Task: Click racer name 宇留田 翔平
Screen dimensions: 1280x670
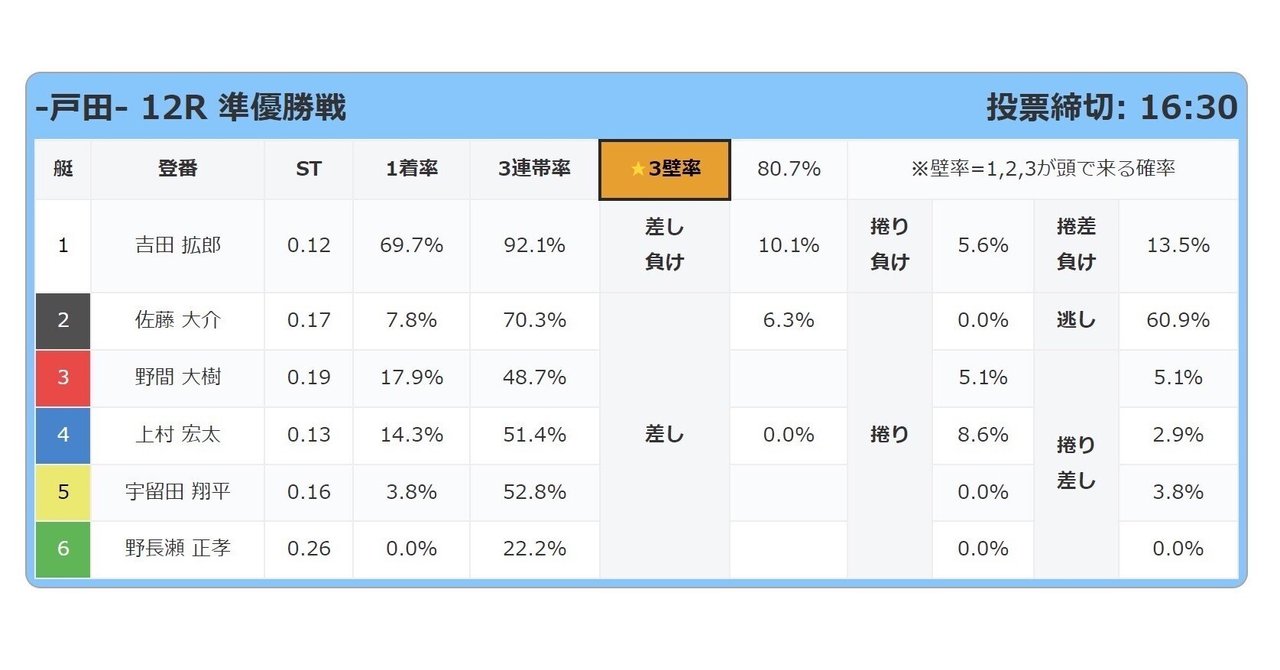Action: coord(178,491)
